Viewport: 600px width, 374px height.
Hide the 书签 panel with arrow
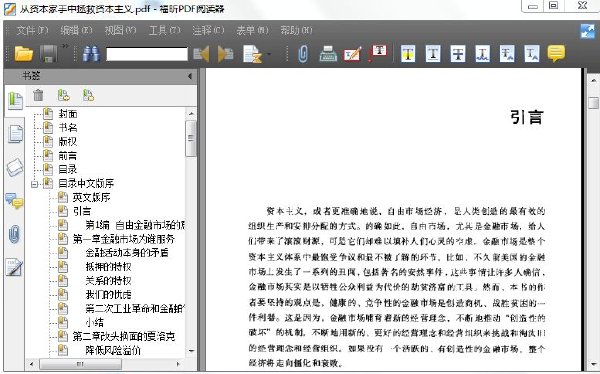[x=190, y=76]
